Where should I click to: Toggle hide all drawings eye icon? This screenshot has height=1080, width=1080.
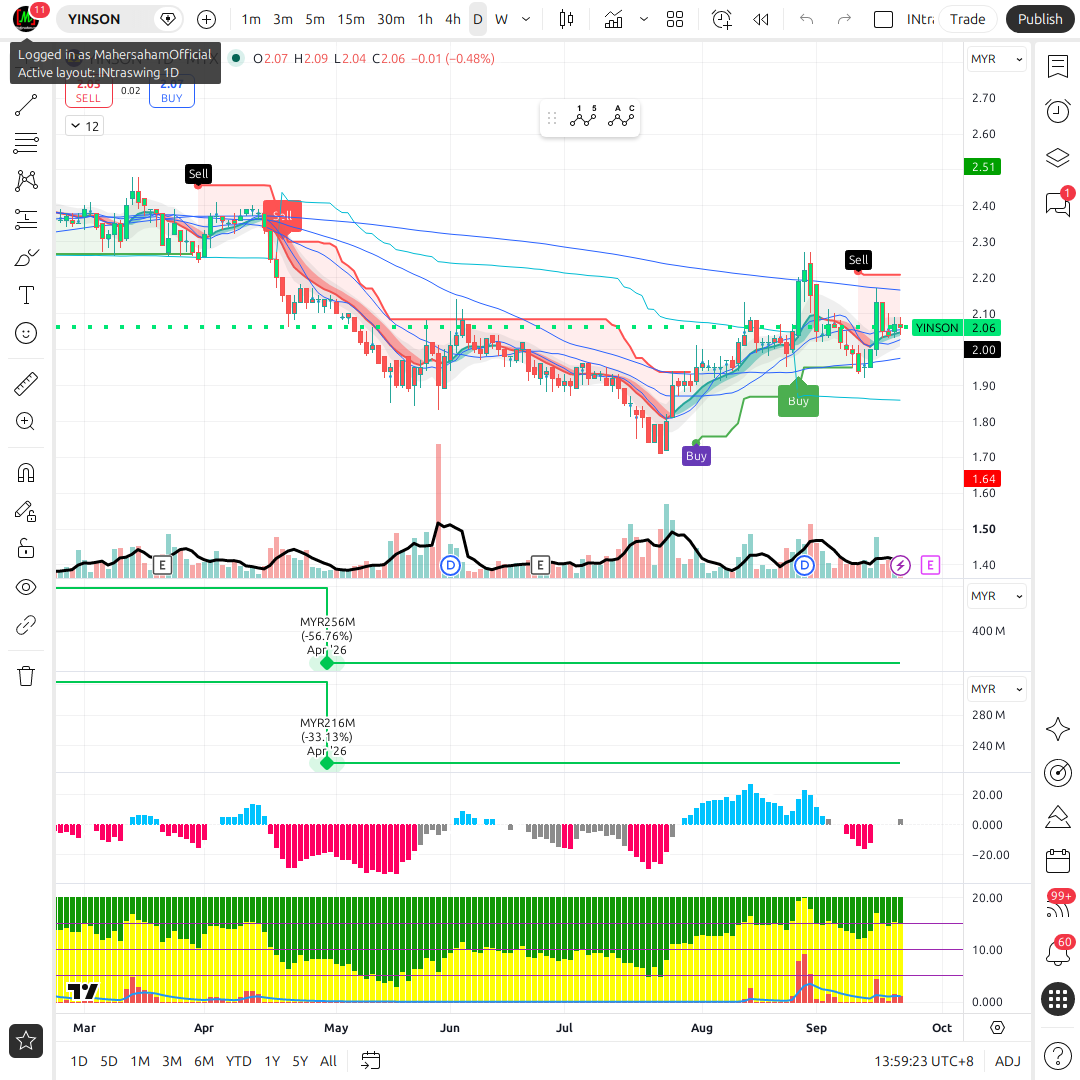26,587
